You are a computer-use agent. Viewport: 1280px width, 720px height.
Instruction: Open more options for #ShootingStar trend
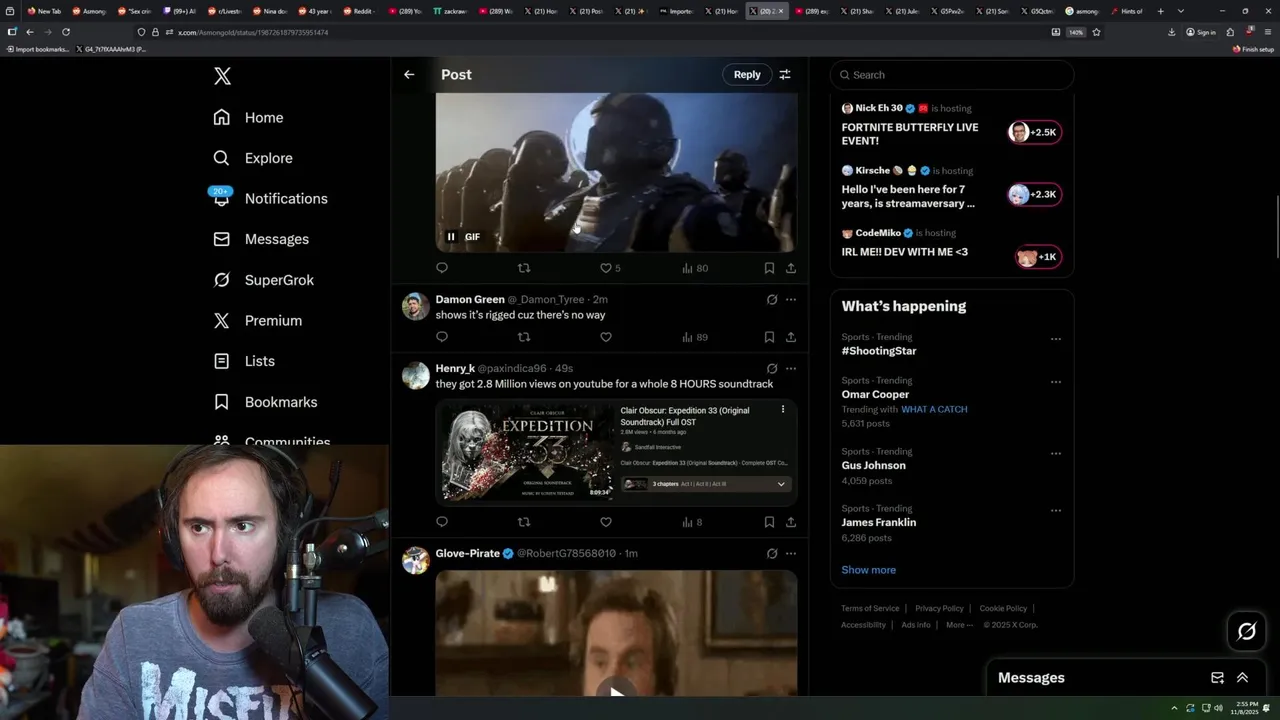tap(1055, 339)
